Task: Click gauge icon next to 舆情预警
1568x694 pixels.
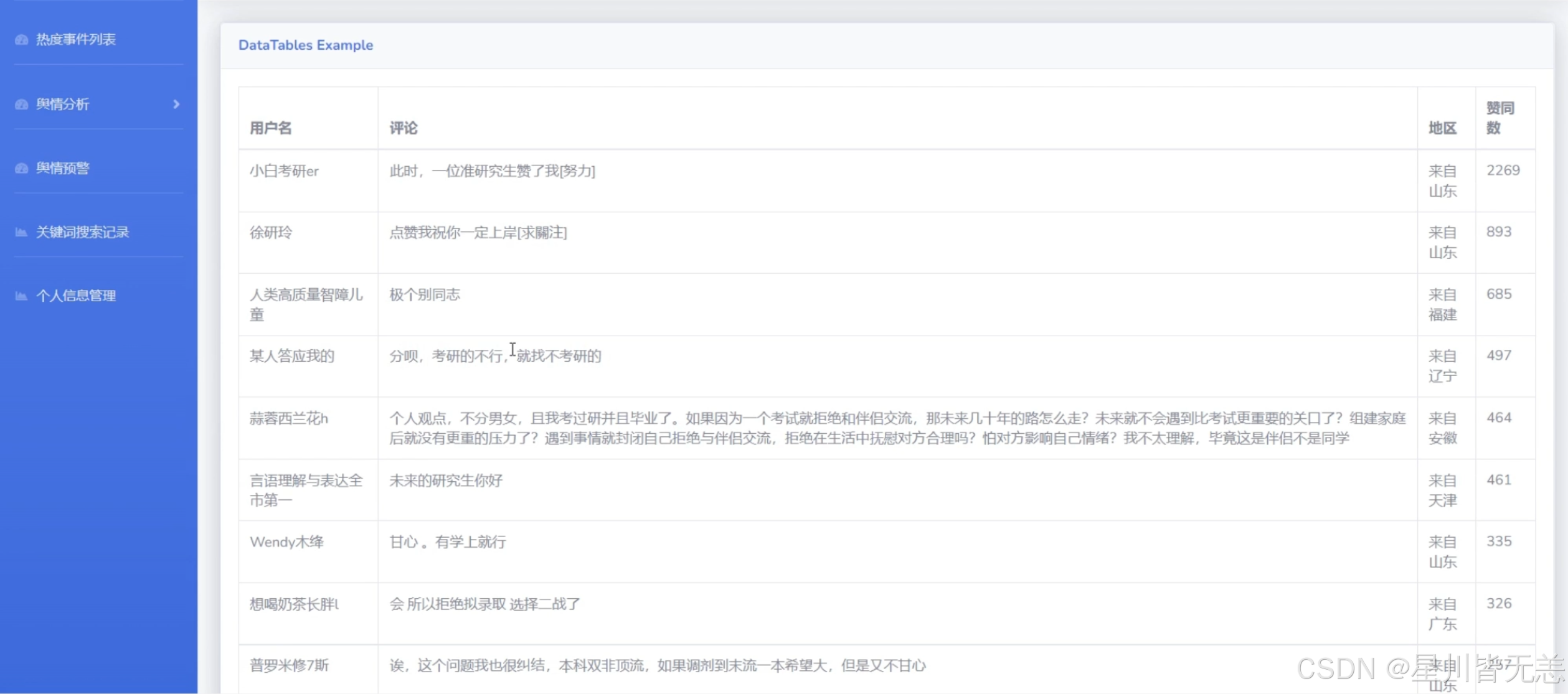Action: (x=22, y=168)
